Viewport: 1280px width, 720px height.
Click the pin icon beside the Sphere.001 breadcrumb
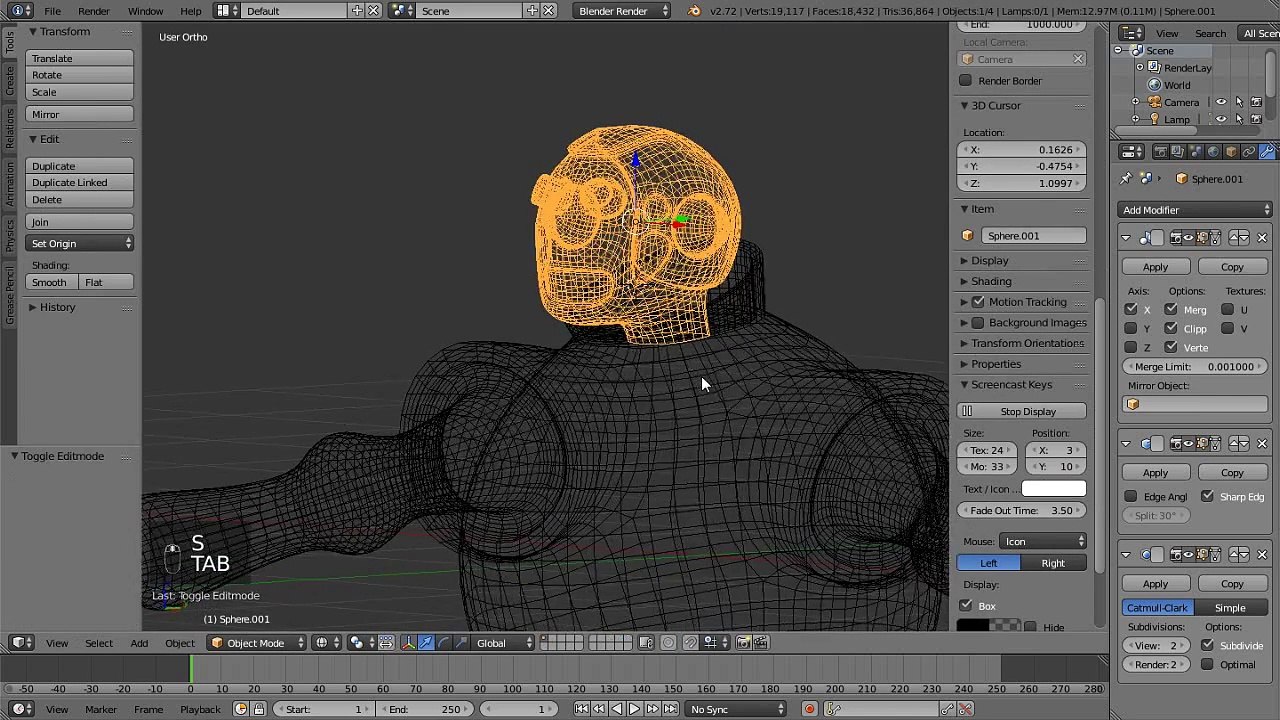tap(1127, 179)
